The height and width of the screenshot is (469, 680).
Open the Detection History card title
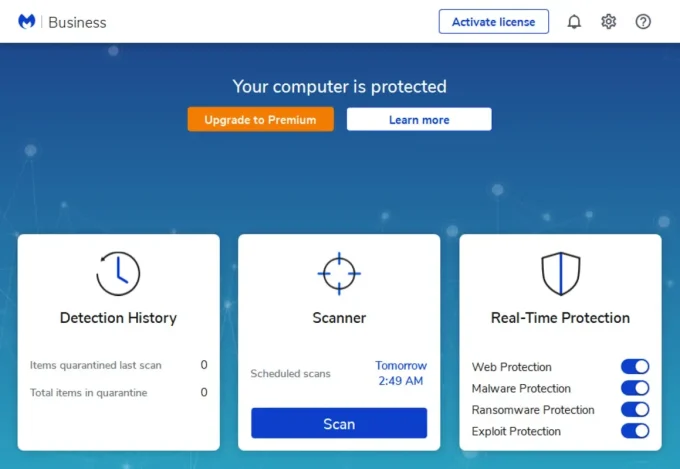click(x=118, y=318)
